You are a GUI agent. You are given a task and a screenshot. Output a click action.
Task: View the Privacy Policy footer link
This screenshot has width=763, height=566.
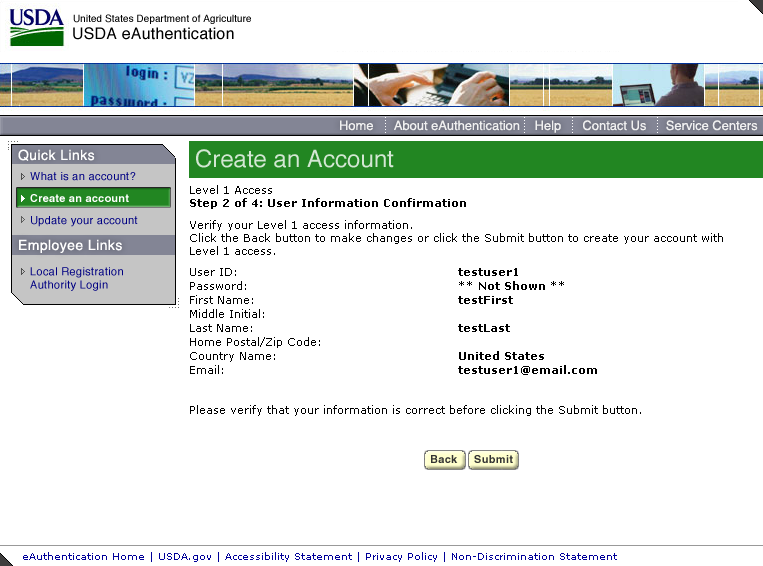click(x=401, y=557)
